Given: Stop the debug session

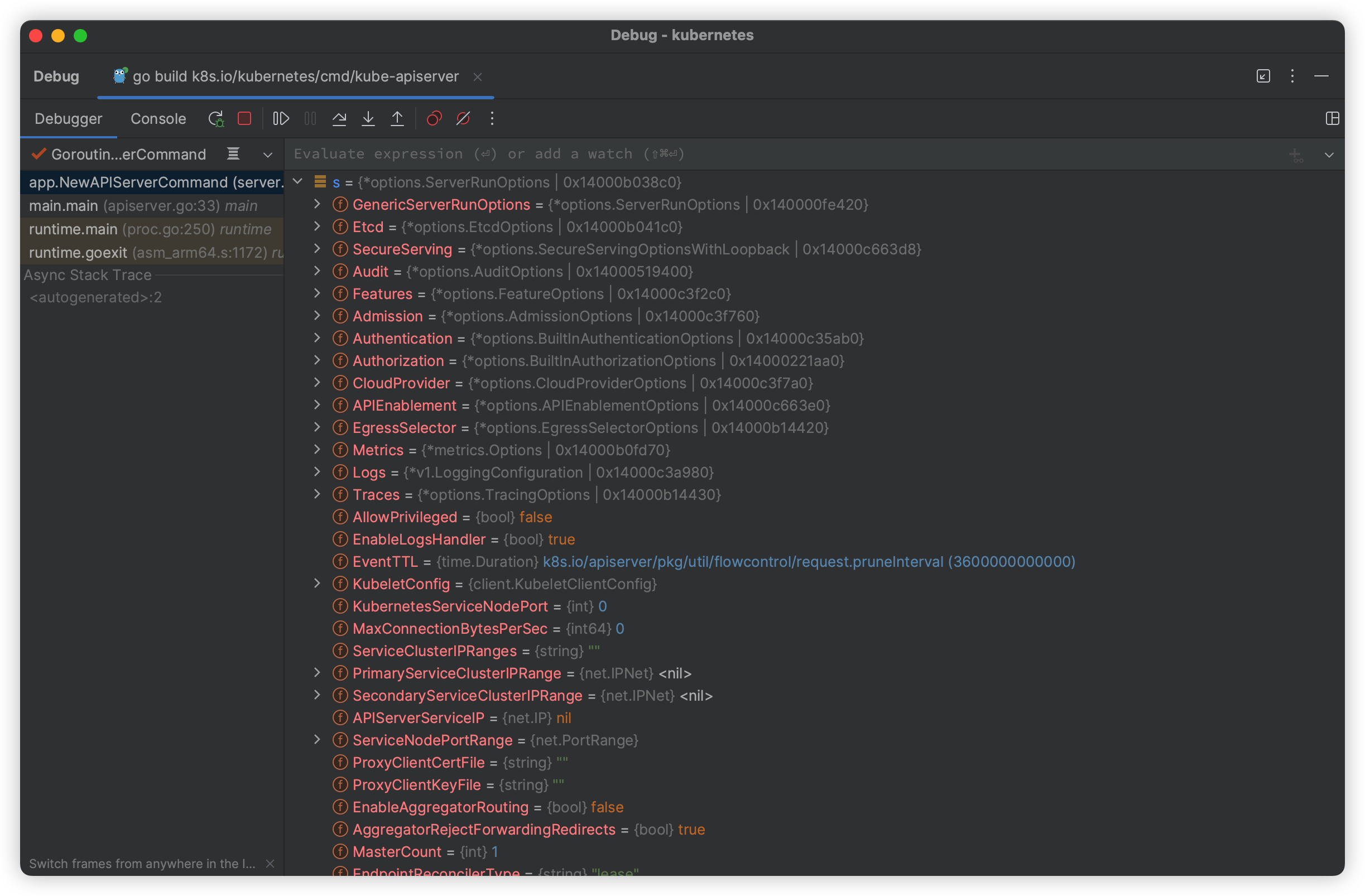Looking at the screenshot, I should (244, 119).
